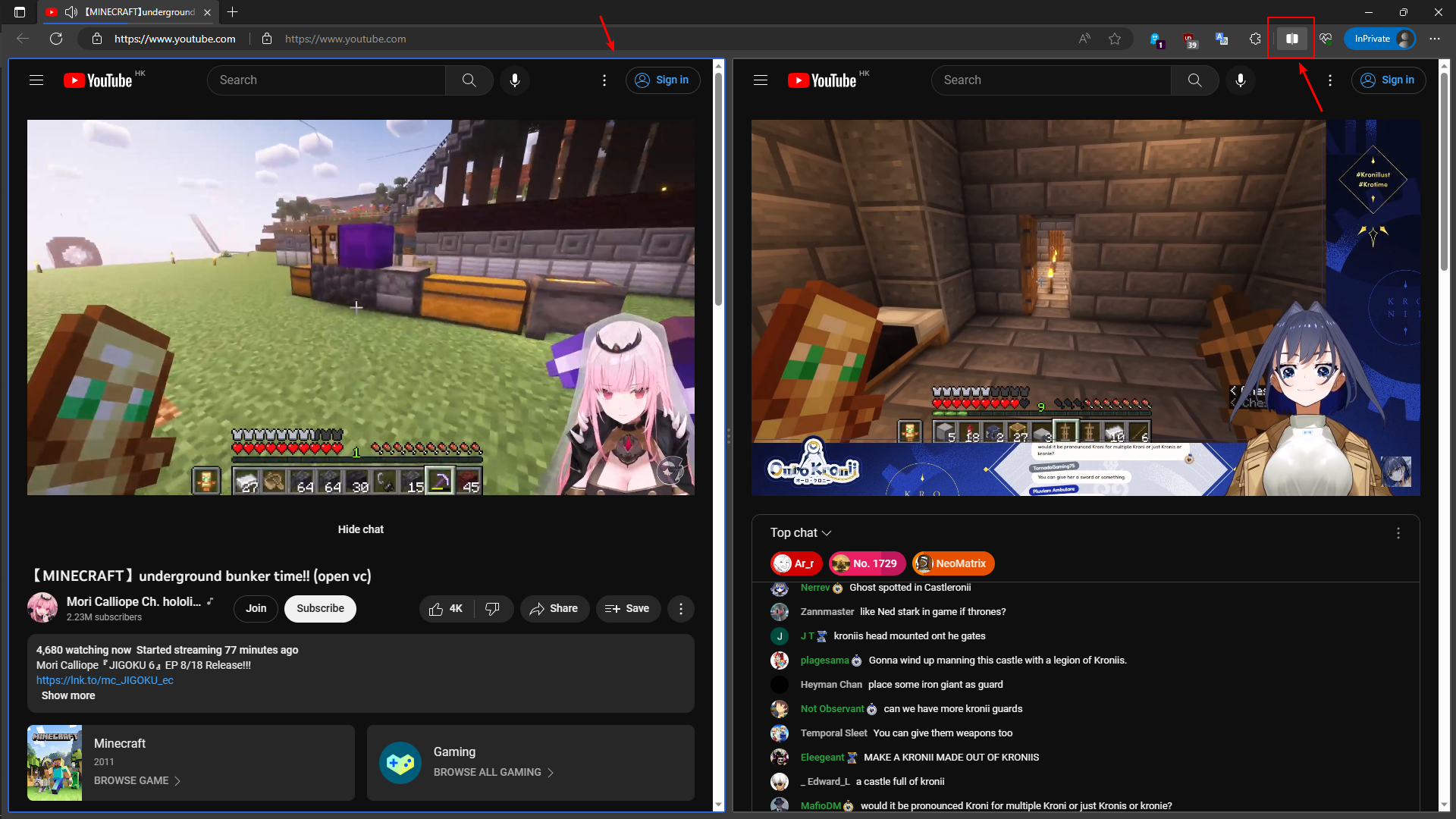Click Eleegeant chat message author

[822, 758]
